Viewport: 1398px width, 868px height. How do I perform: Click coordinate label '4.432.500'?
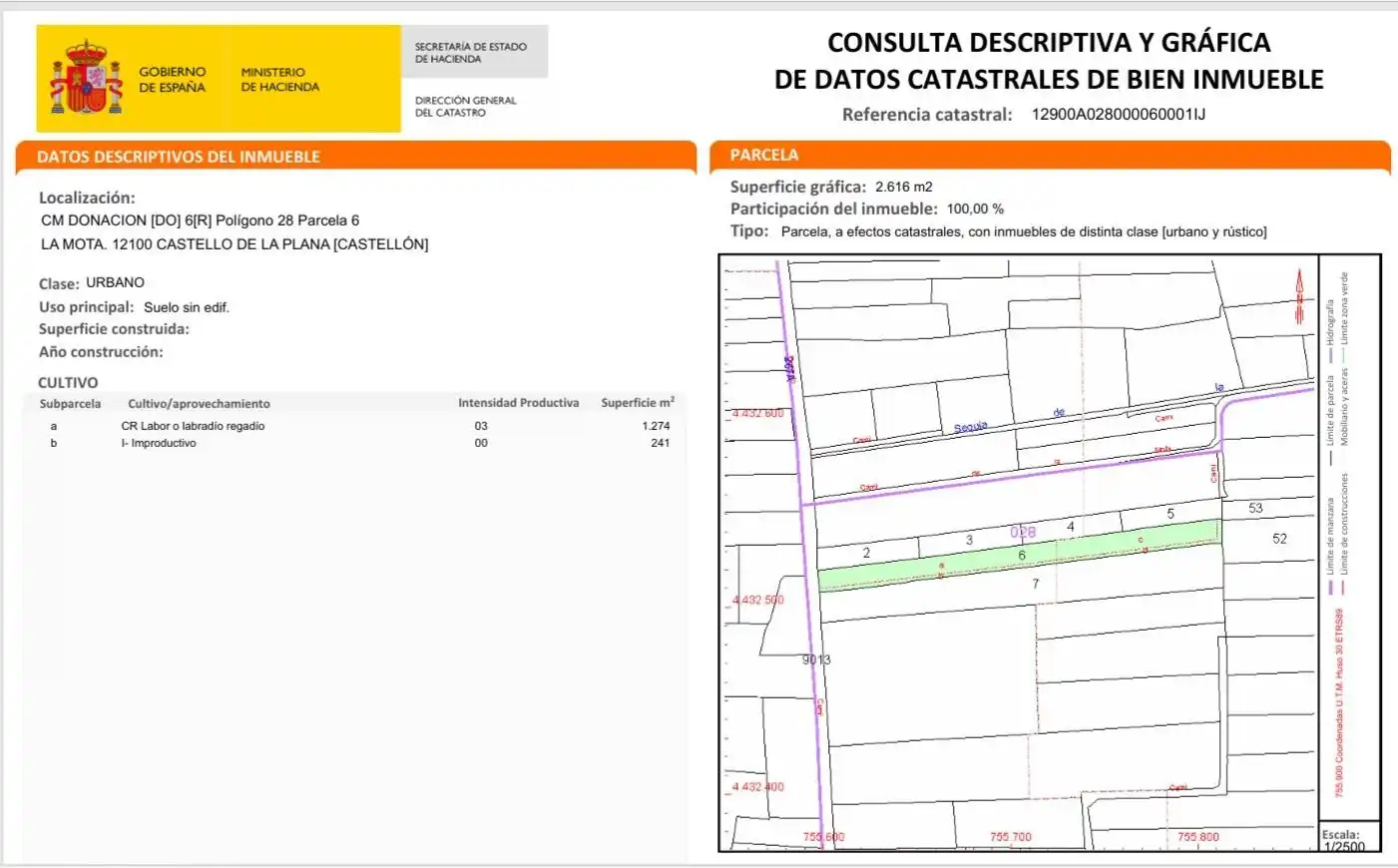[x=758, y=600]
